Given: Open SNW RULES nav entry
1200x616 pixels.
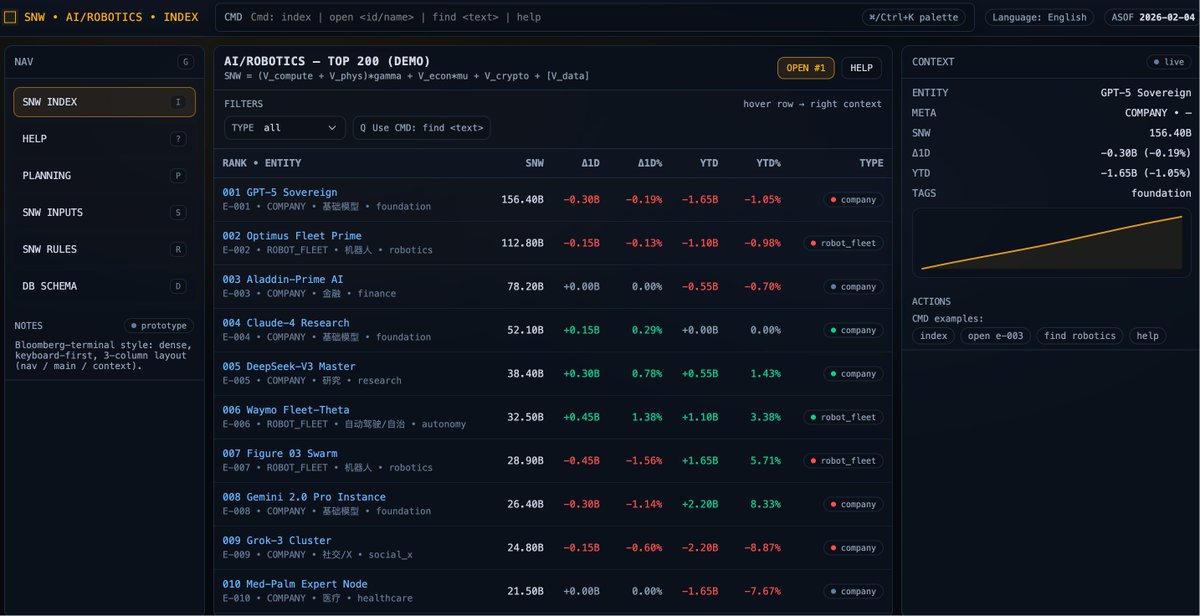Looking at the screenshot, I should [x=104, y=249].
